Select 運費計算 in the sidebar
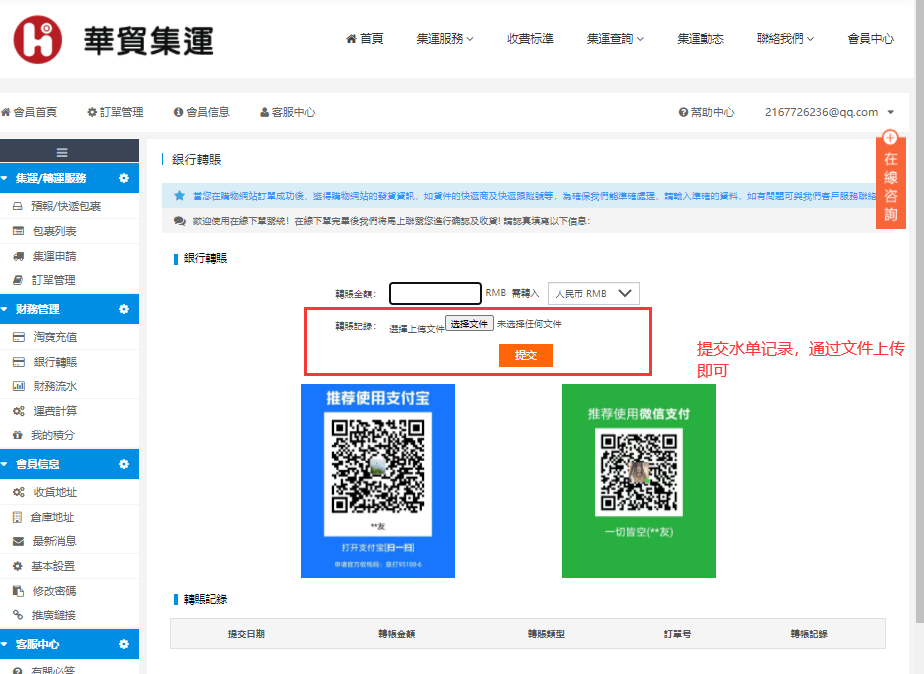 pyautogui.click(x=54, y=411)
